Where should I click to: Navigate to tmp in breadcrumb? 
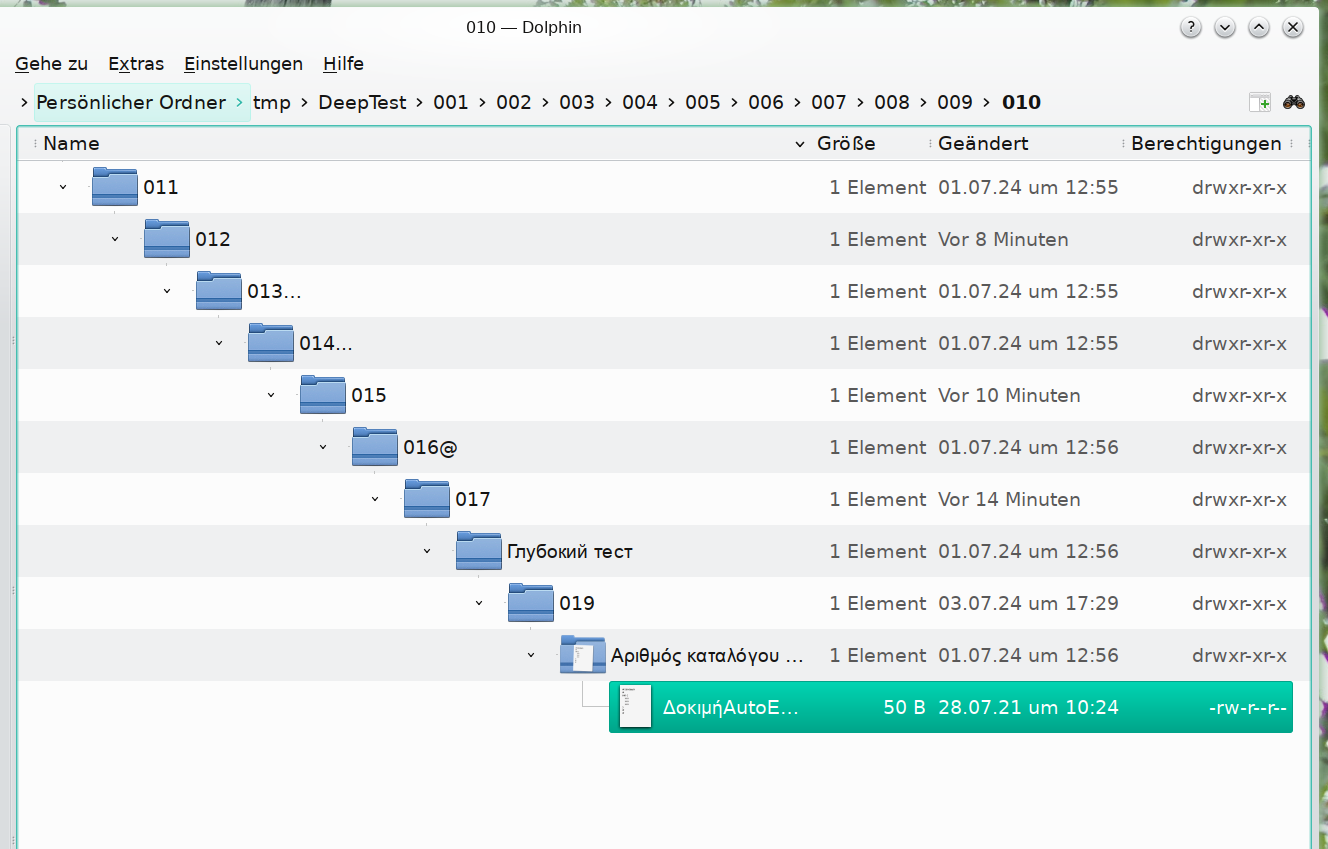click(272, 102)
